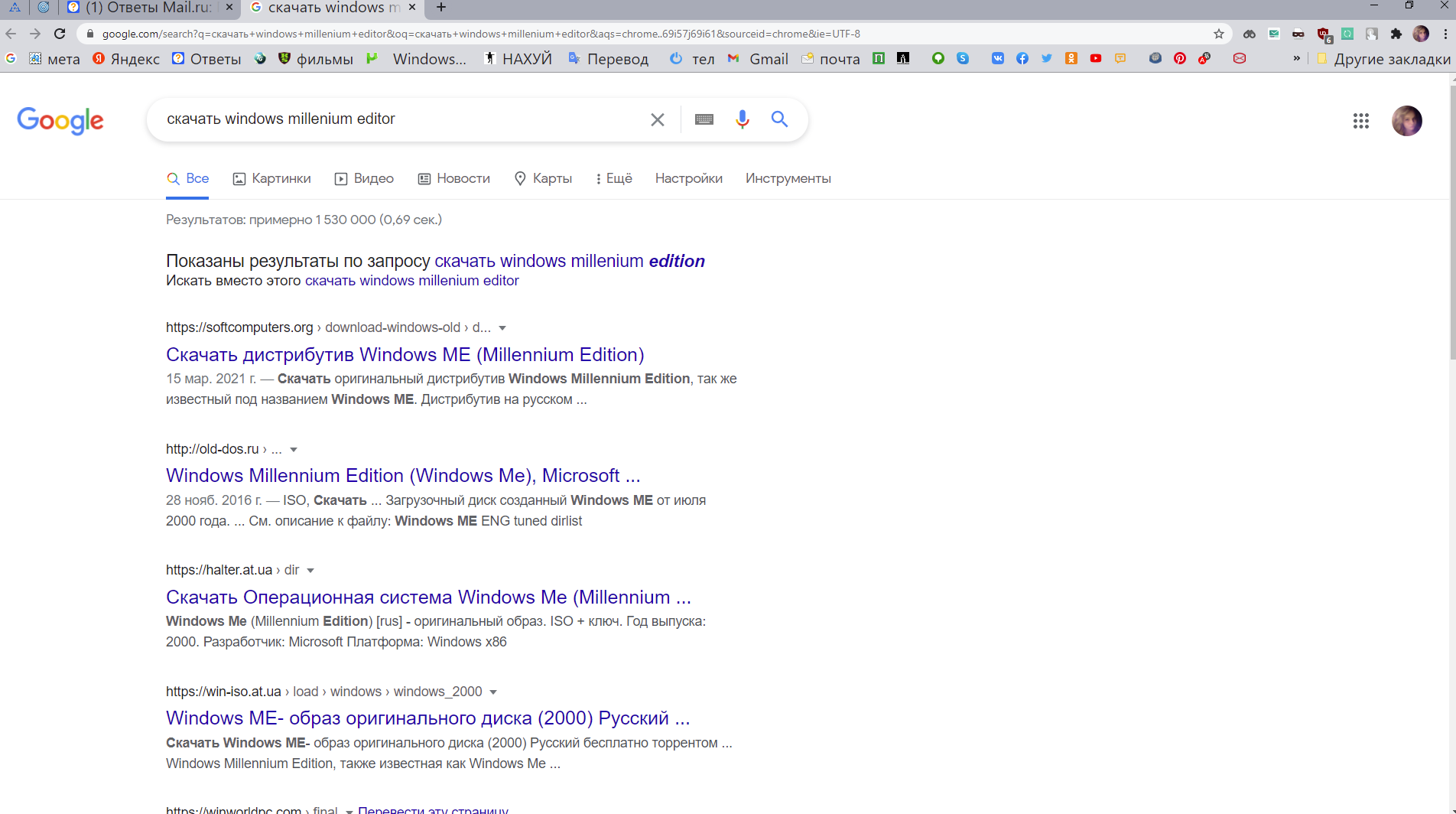Viewport: 1456px width, 814px height.
Task: Open the Facebook bookmark icon
Action: point(1022,58)
